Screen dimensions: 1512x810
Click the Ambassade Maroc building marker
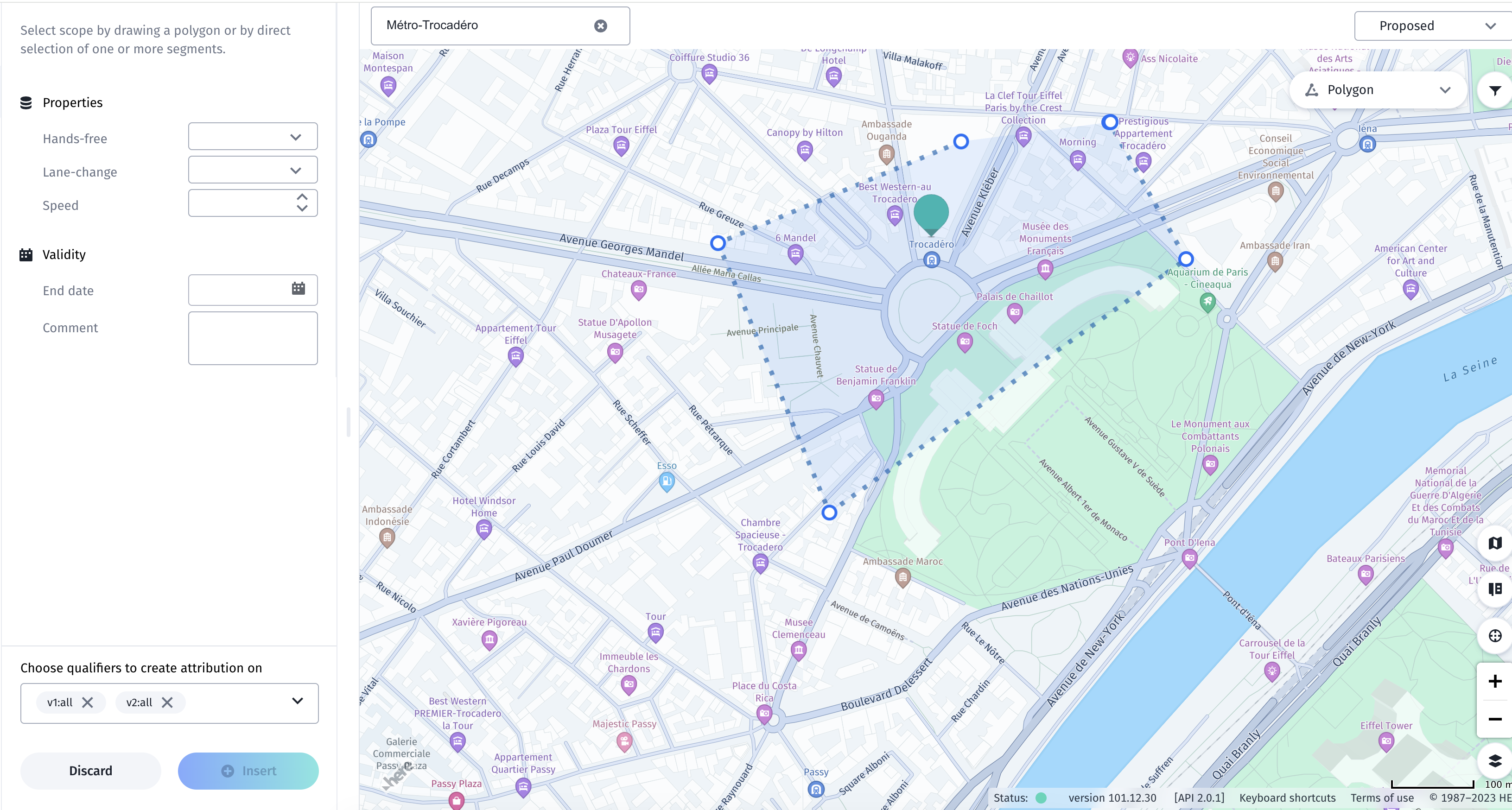tap(903, 577)
